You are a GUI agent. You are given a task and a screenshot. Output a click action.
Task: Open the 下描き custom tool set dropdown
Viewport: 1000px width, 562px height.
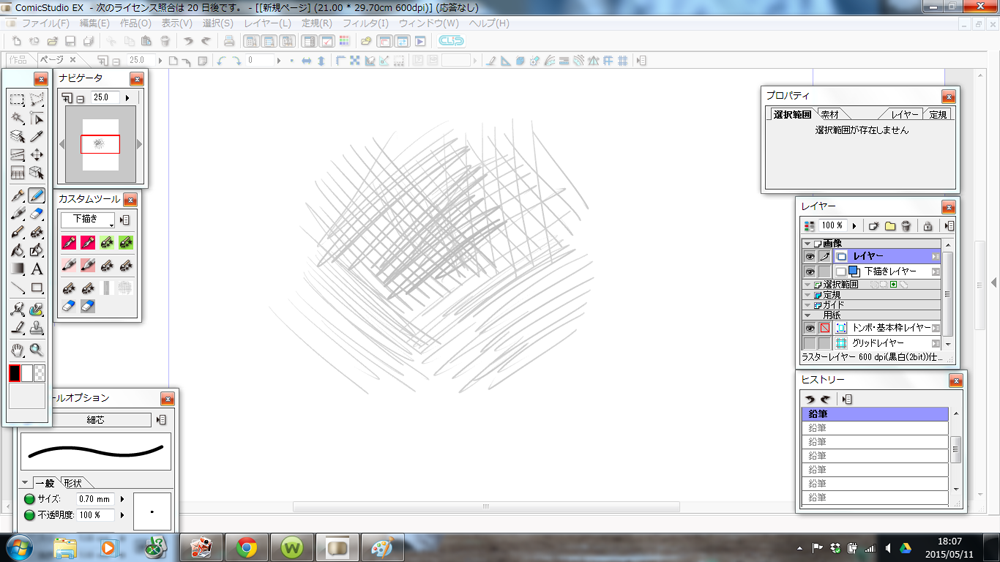[x=87, y=219]
